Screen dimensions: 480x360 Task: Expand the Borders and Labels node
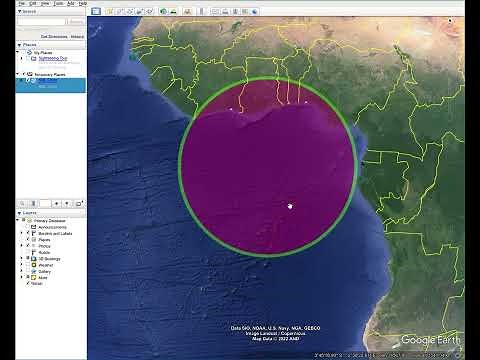pyautogui.click(x=22, y=233)
